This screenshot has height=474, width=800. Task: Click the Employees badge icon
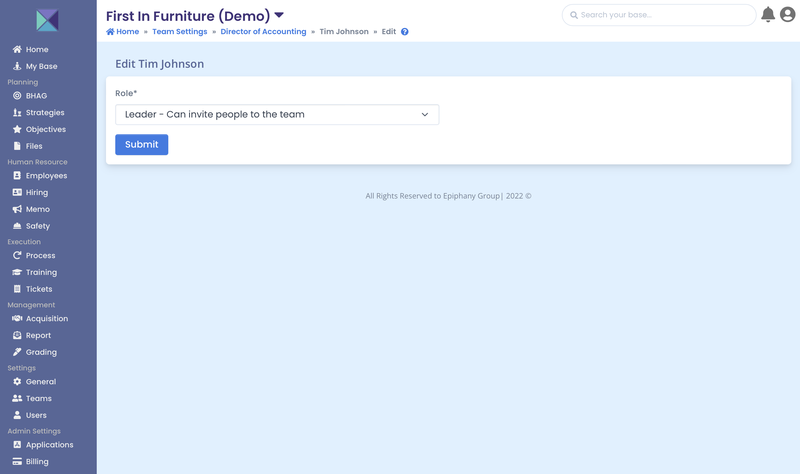click(x=17, y=176)
